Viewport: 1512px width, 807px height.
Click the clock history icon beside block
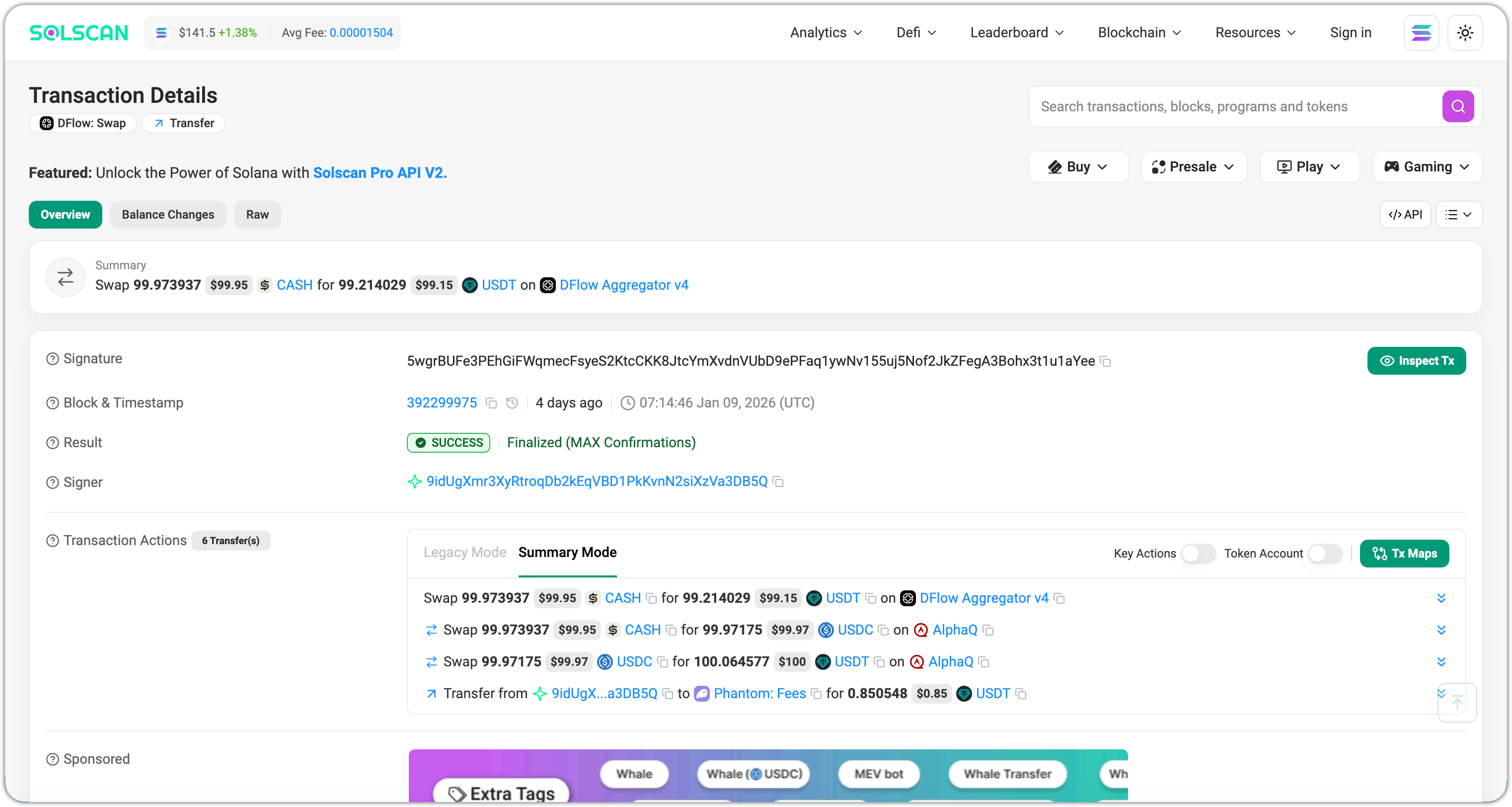(512, 403)
